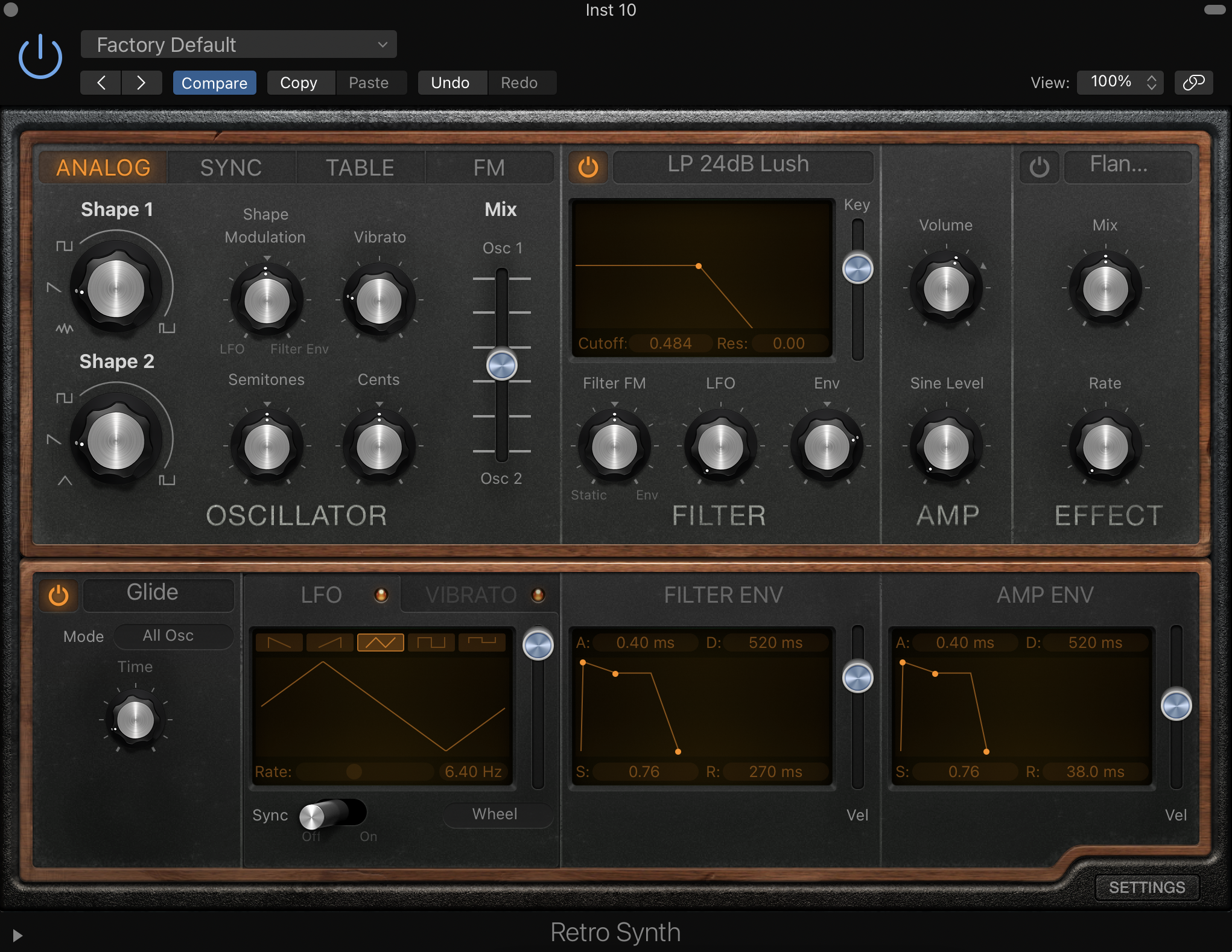Viewport: 1232px width, 952px height.
Task: Select the sawtooth down LFO waveform
Action: tap(279, 643)
